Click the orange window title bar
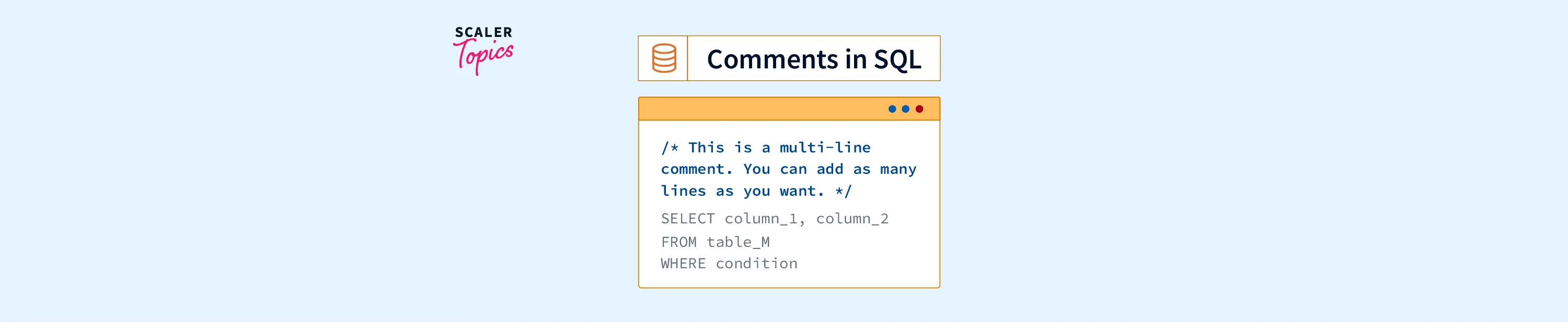This screenshot has height=322, width=1568. [761, 110]
